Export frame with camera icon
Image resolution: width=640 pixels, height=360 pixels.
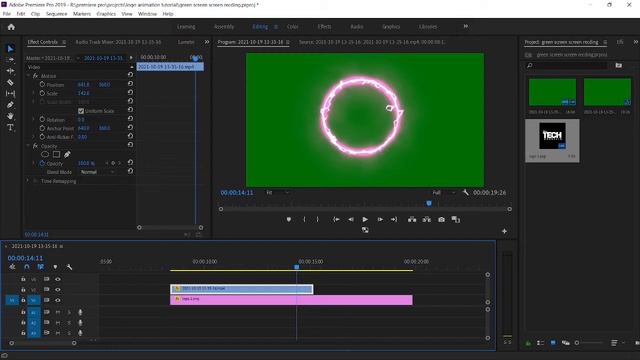pos(441,220)
